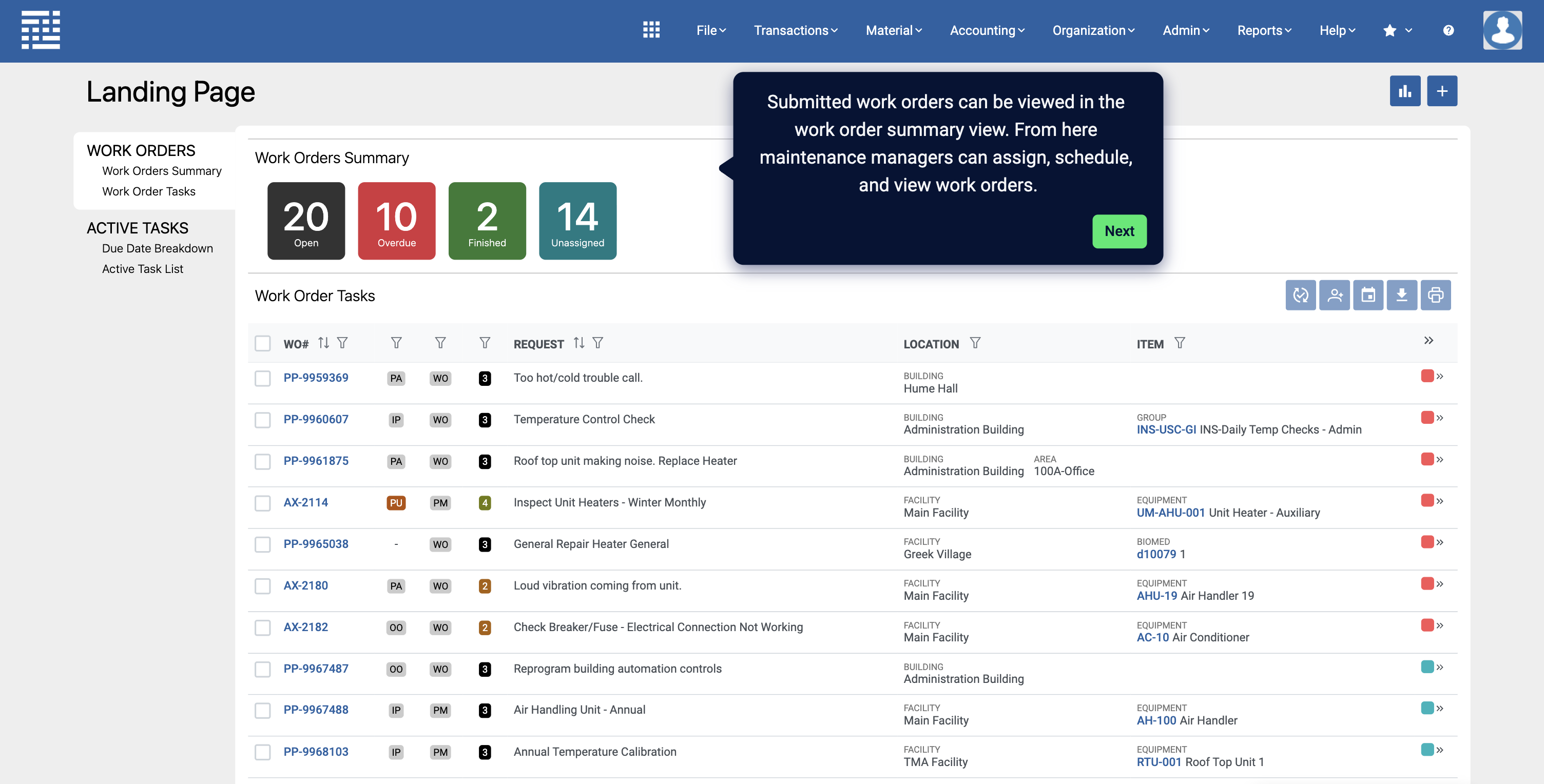Open the apps grid icon in navbar
Image resolution: width=1544 pixels, height=784 pixels.
click(x=651, y=30)
